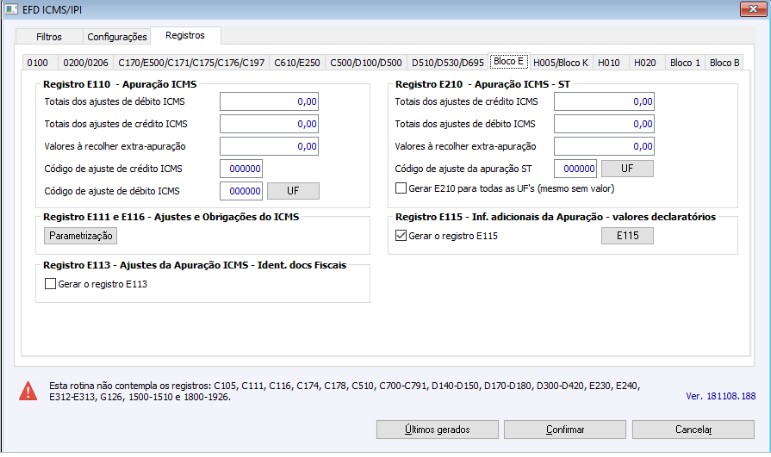The height and width of the screenshot is (457, 771).
Task: Switch to the Bloco 1 tab
Action: point(685,62)
